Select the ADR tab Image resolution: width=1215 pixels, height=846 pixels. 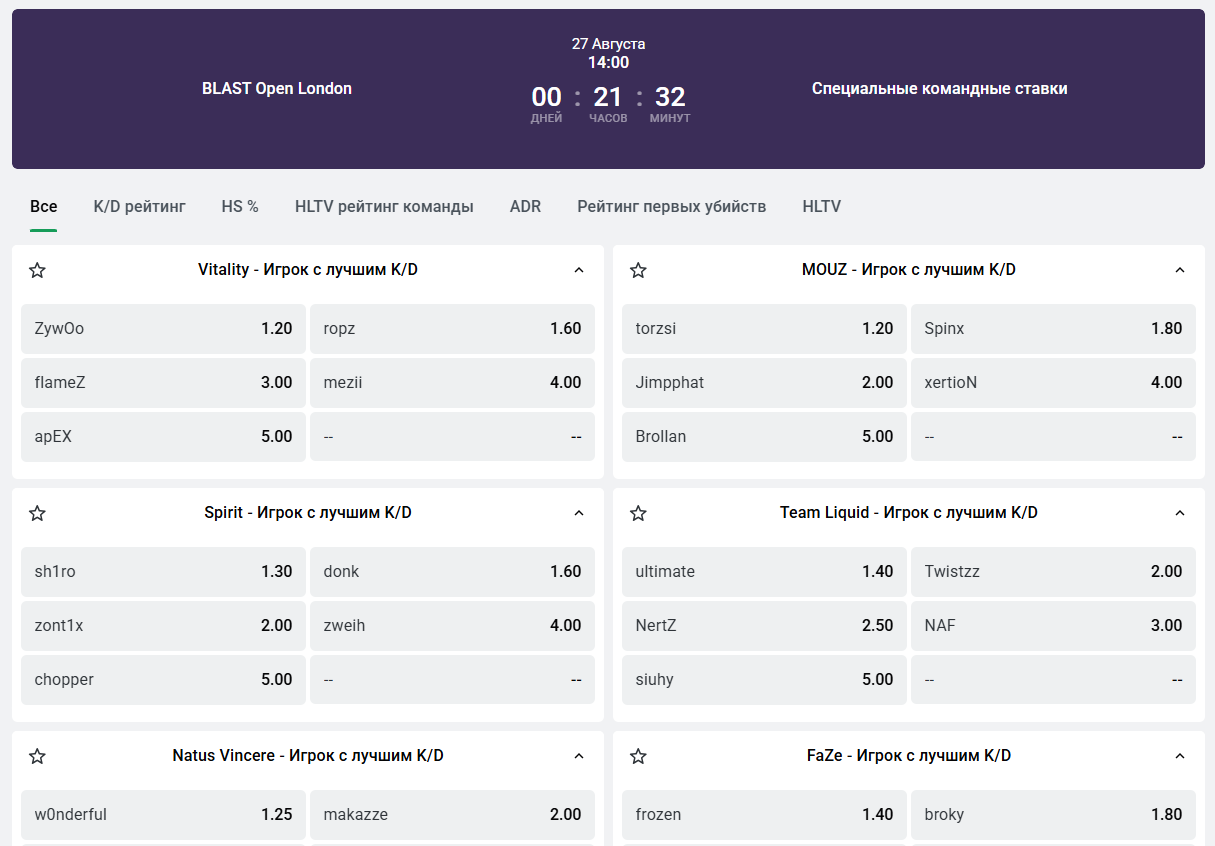click(525, 207)
